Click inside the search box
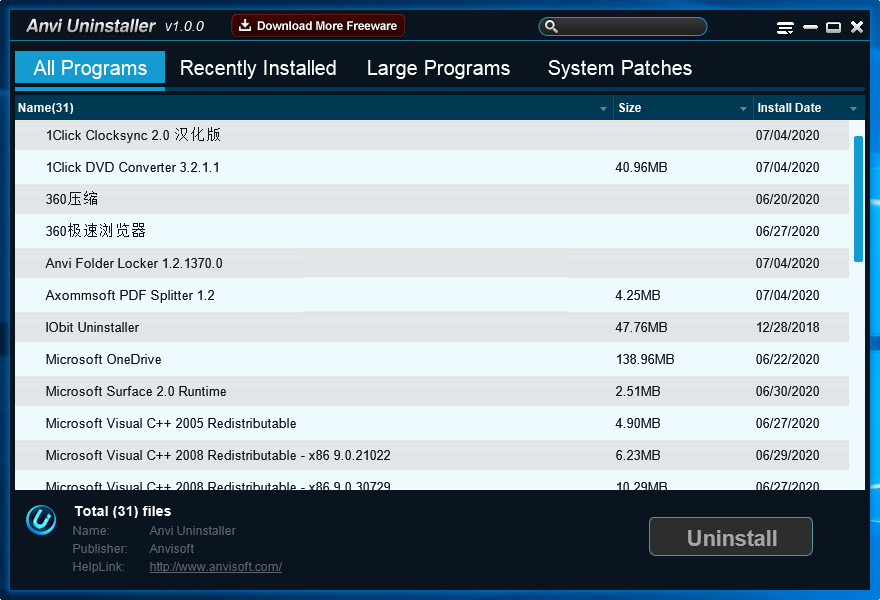 [630, 26]
